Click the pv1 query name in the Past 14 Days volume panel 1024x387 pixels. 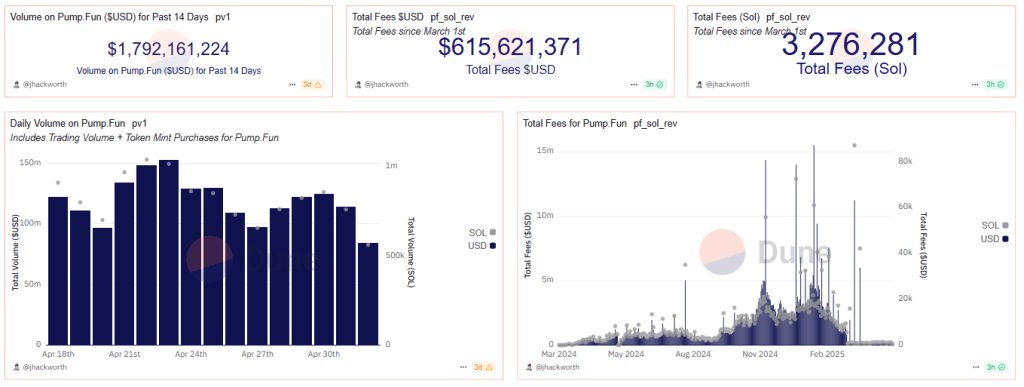click(x=223, y=17)
